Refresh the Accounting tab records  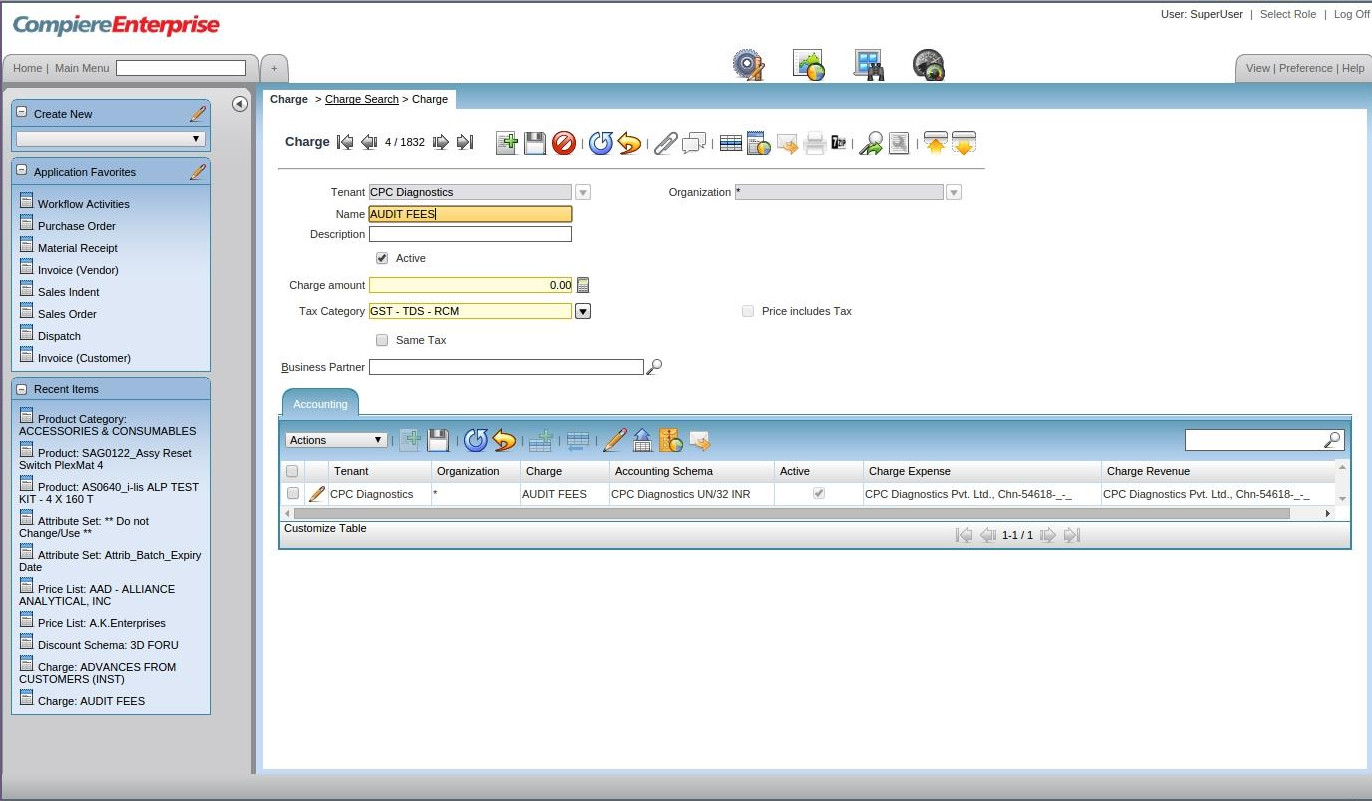[476, 440]
